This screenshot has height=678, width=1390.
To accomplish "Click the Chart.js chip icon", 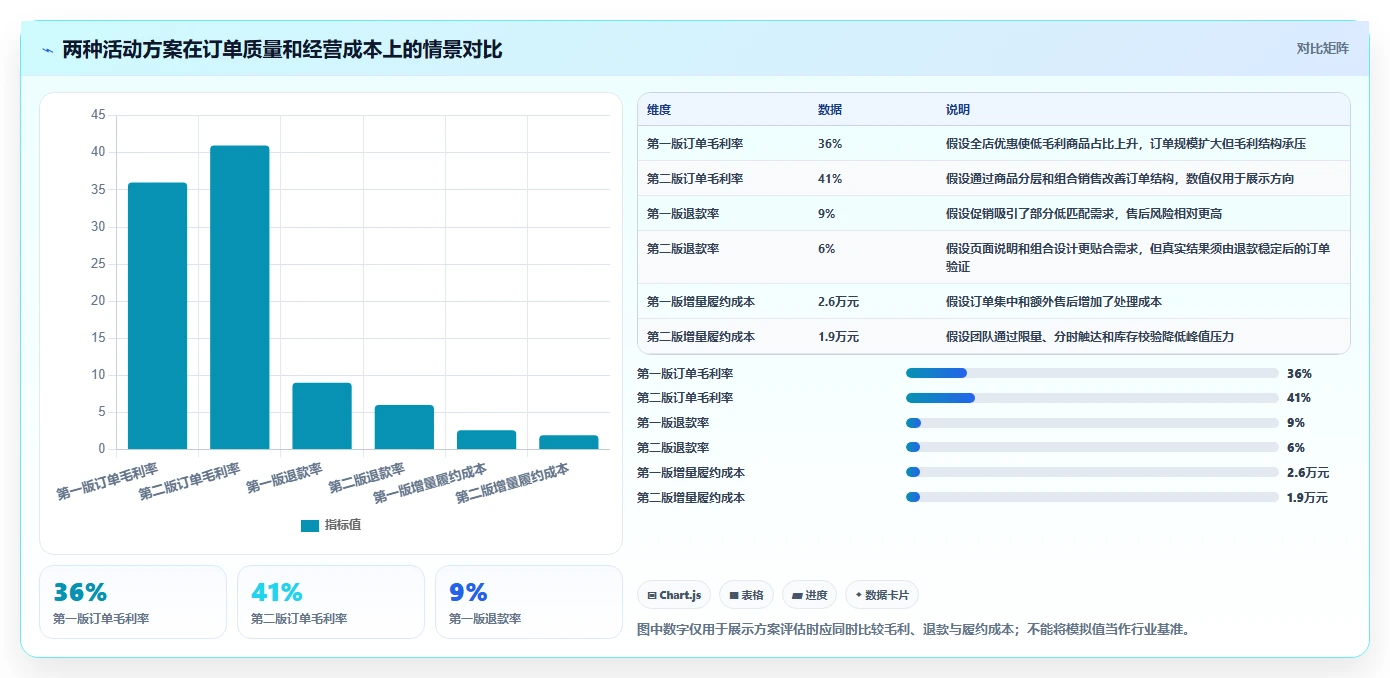I will pyautogui.click(x=652, y=595).
